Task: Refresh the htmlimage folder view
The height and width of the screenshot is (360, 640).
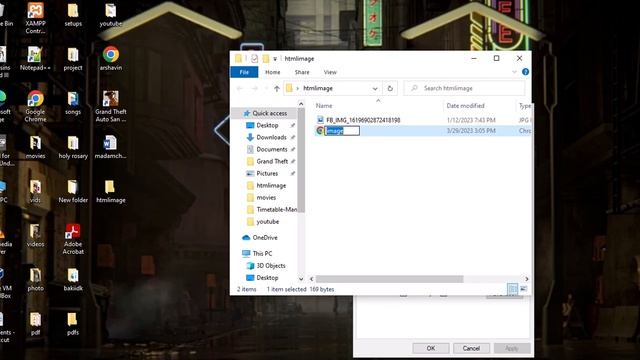Action: pyautogui.click(x=390, y=88)
